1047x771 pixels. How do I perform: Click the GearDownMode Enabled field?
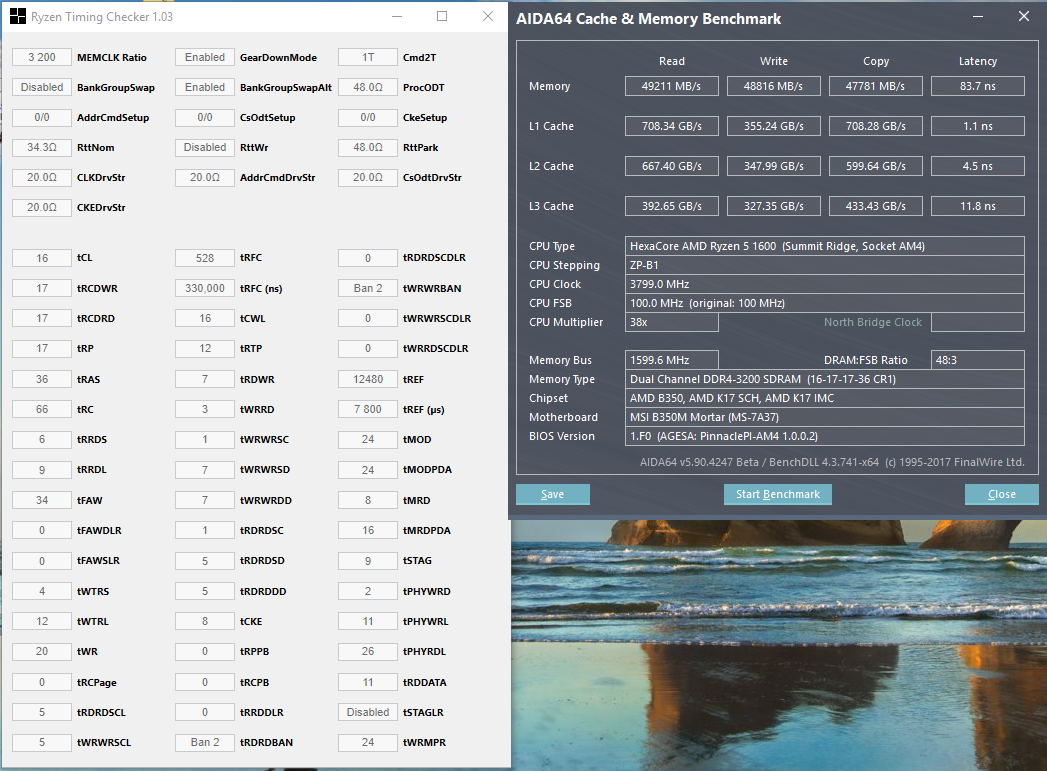(x=205, y=57)
